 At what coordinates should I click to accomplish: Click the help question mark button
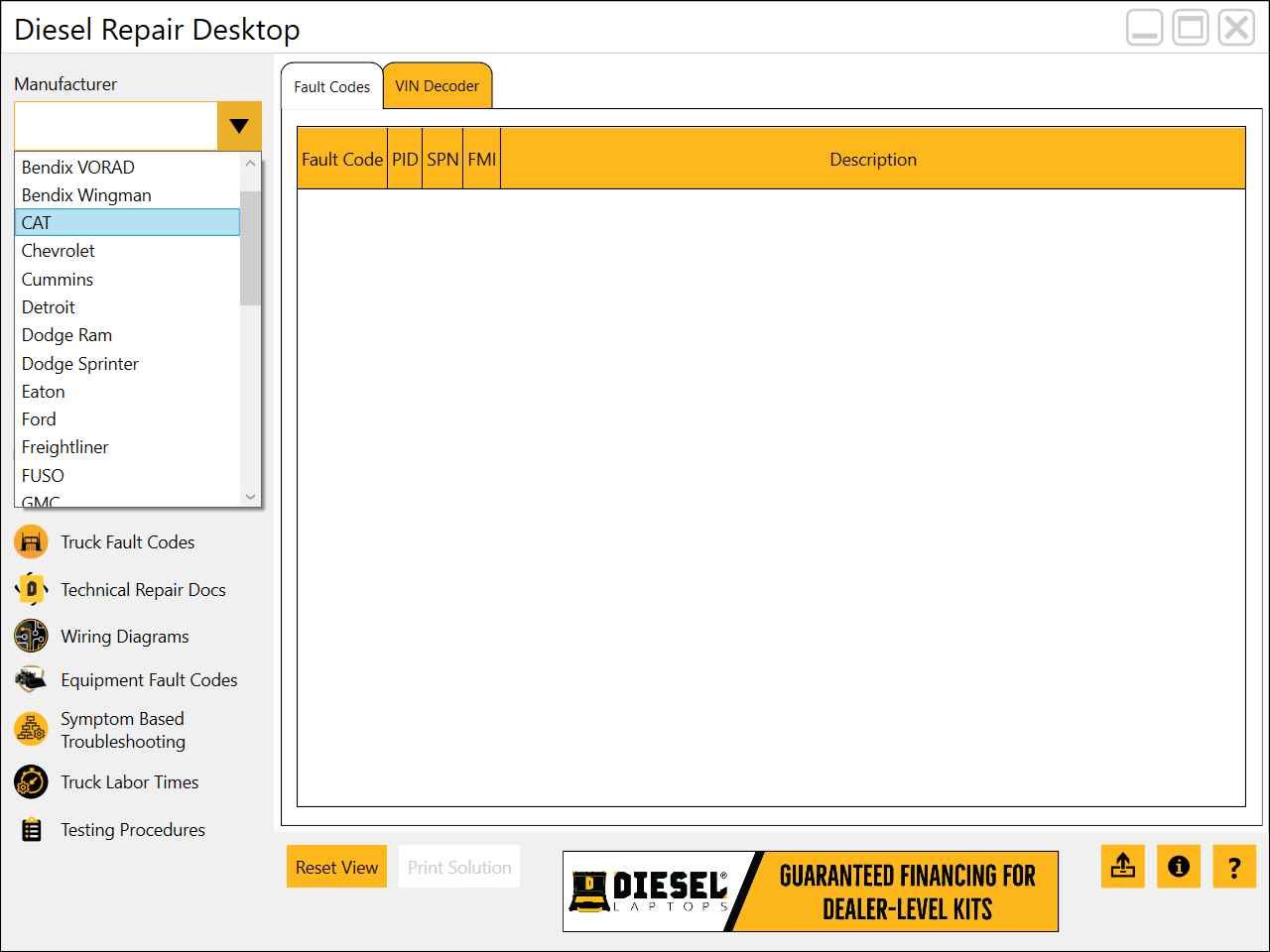pyautogui.click(x=1234, y=867)
